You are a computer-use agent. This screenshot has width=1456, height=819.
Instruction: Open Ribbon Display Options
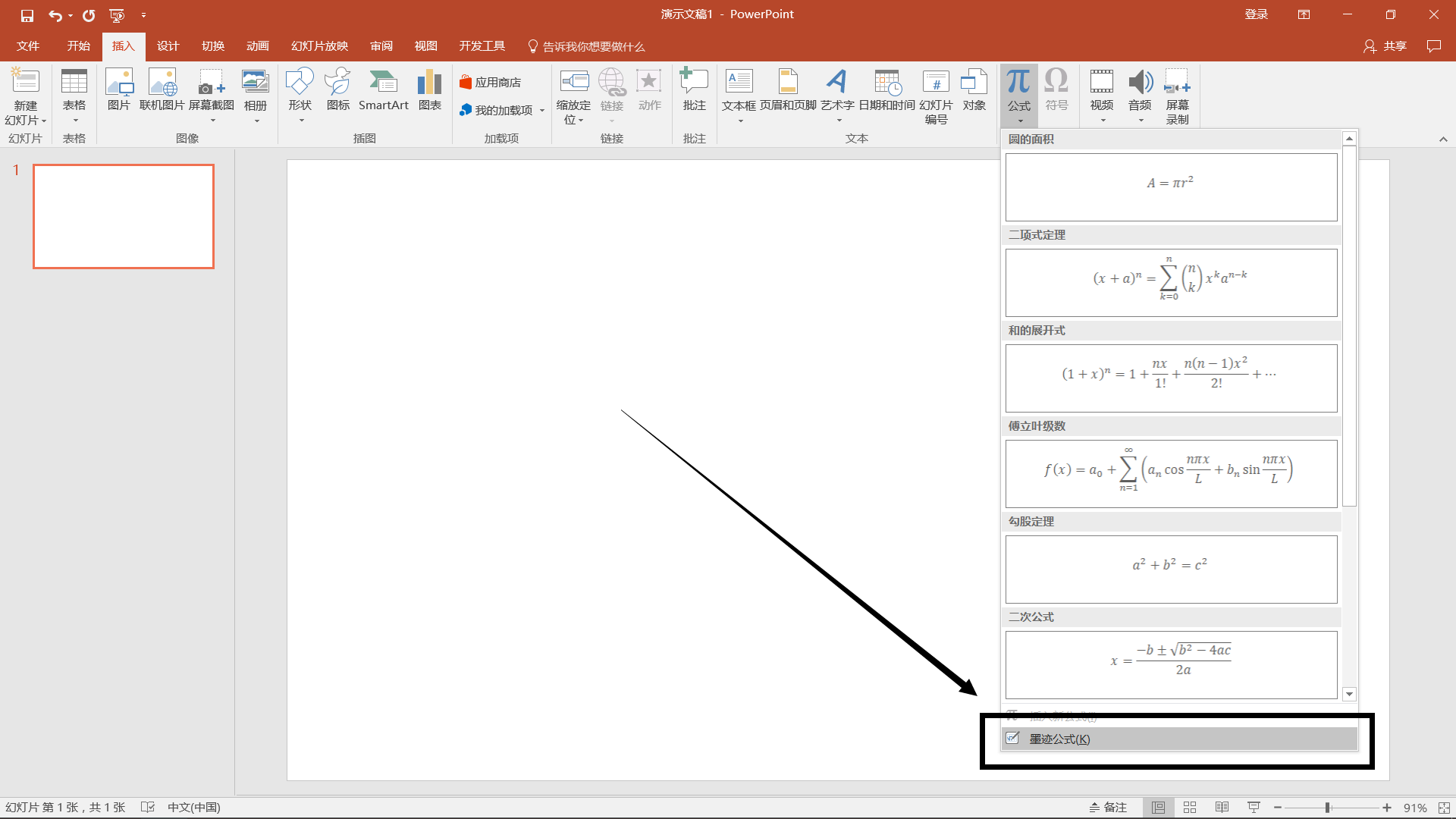1304,14
